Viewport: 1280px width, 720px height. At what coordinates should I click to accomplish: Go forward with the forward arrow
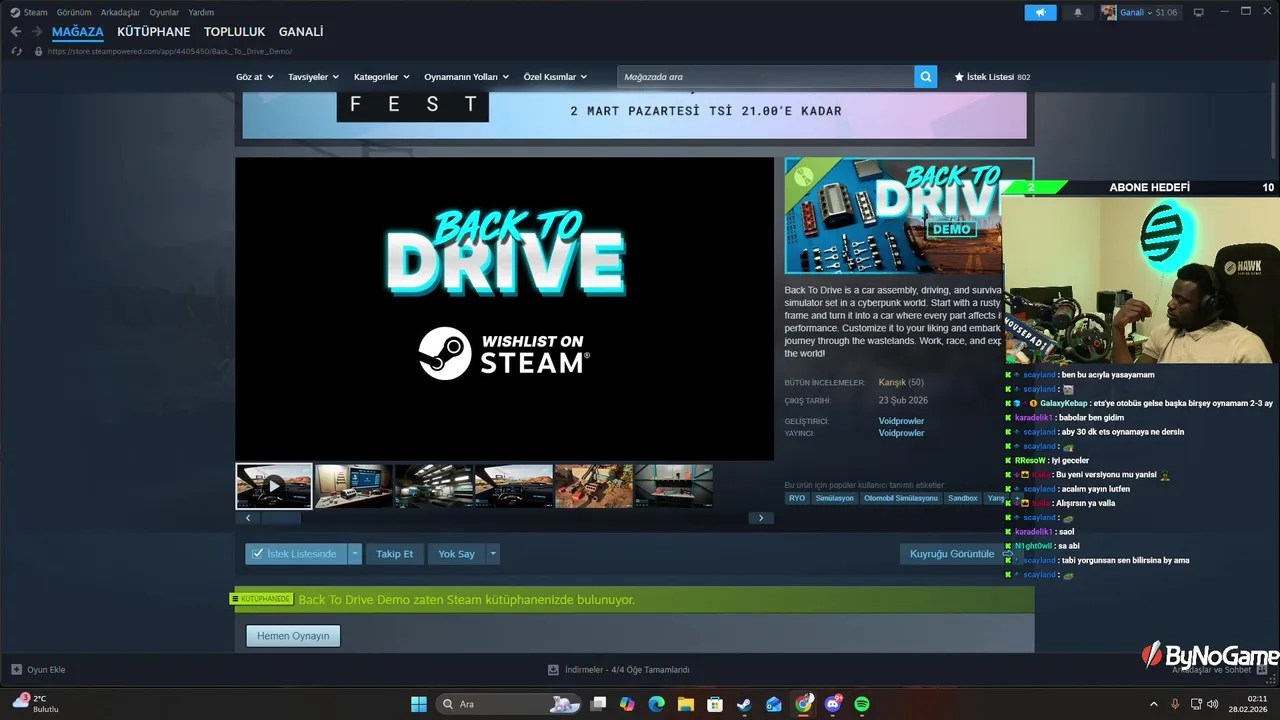pos(36,32)
